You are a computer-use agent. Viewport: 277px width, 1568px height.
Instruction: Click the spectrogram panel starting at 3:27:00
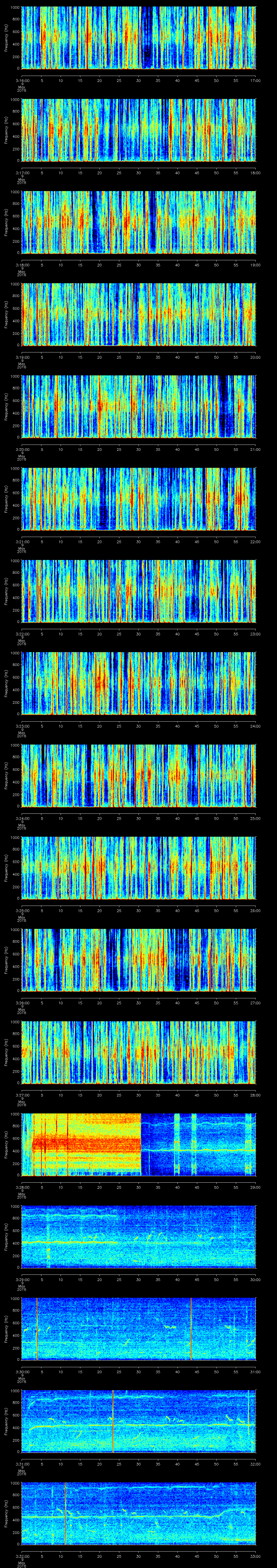(138, 1052)
